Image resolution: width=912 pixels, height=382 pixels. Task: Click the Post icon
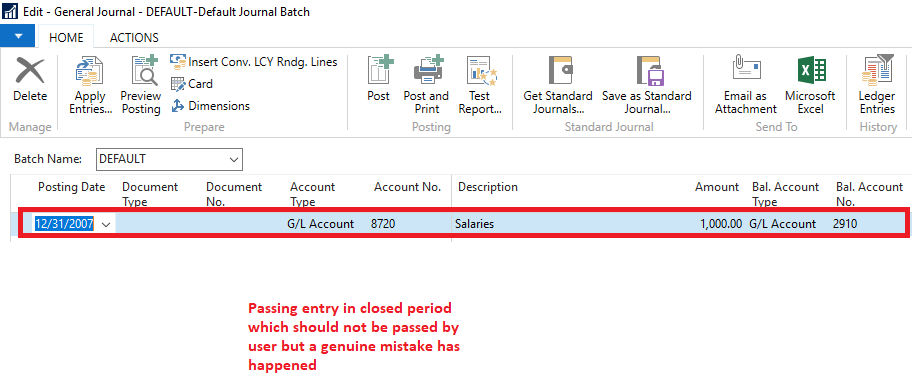pyautogui.click(x=379, y=72)
